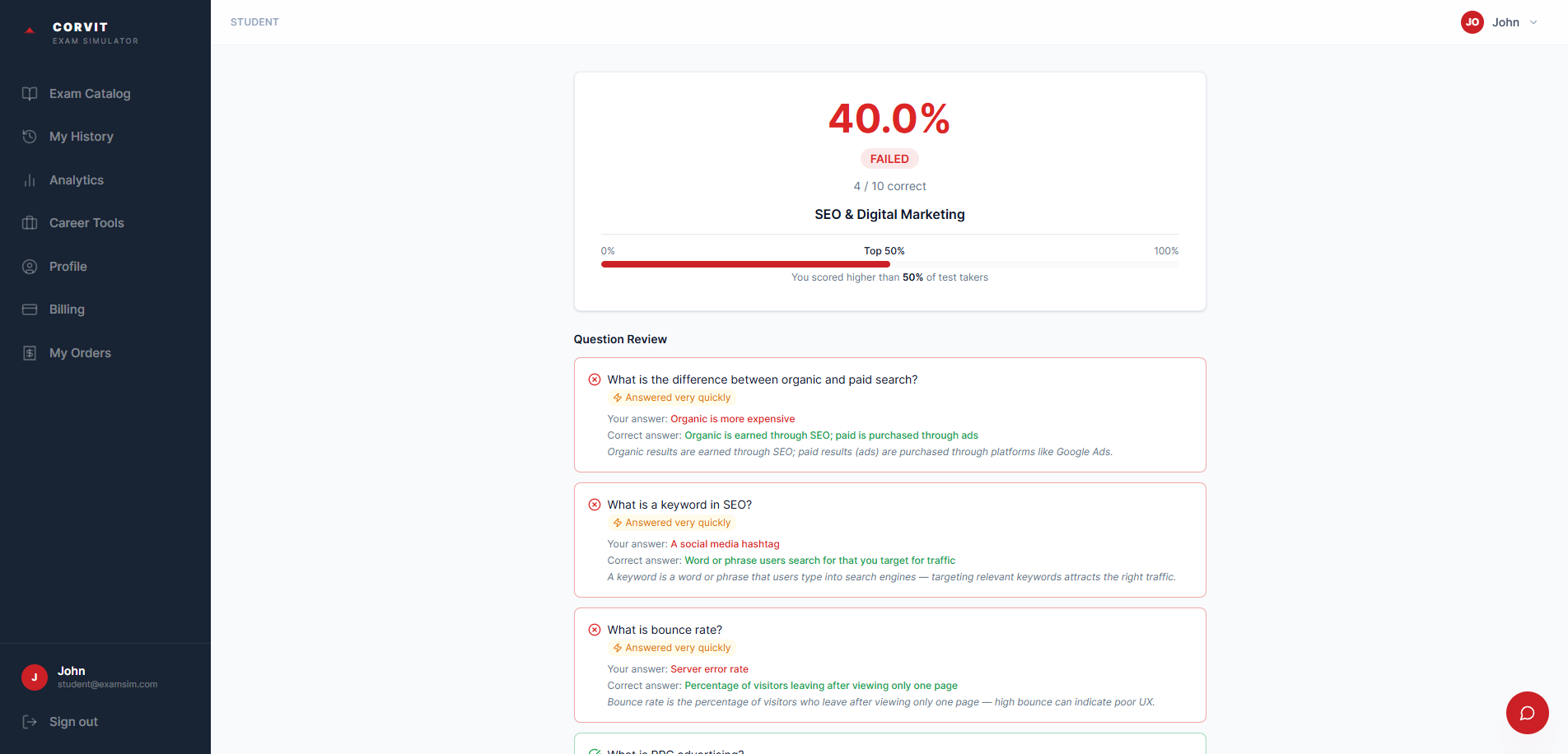Click the 0% scale label

pyautogui.click(x=608, y=251)
